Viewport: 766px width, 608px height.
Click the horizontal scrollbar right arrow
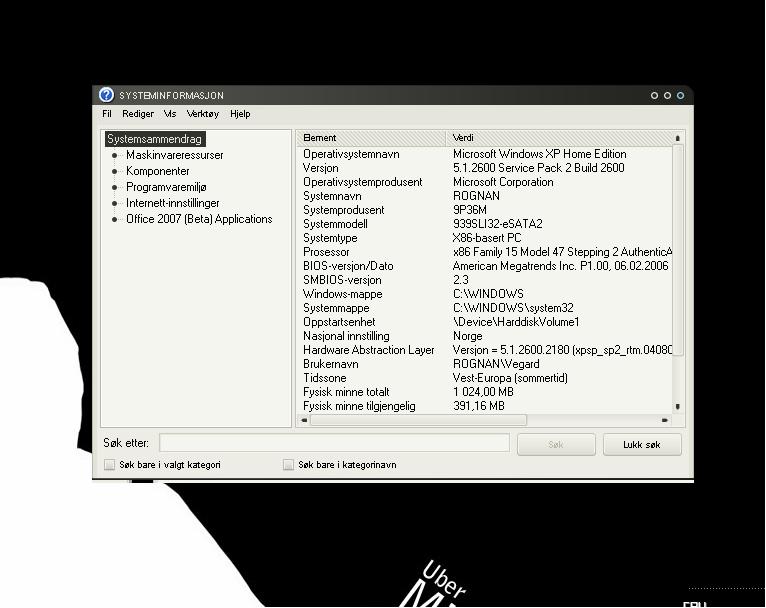(x=664, y=420)
